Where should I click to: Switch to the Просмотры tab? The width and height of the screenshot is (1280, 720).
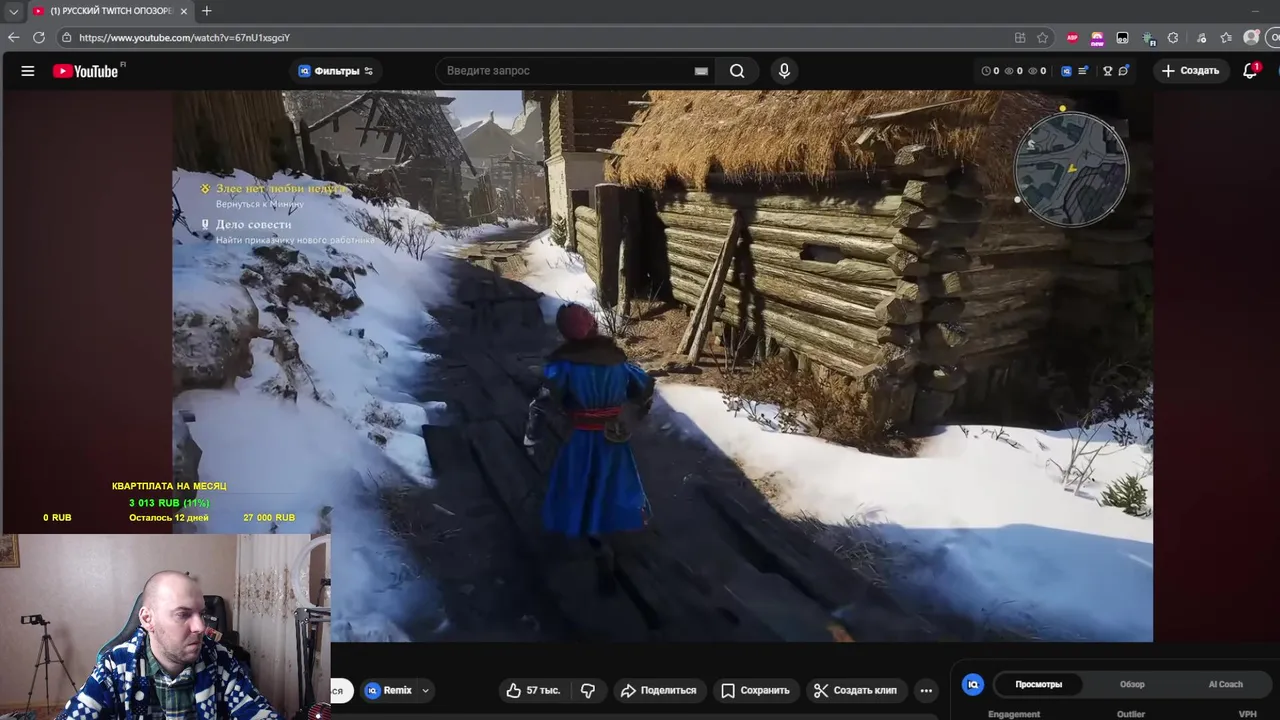(1039, 684)
